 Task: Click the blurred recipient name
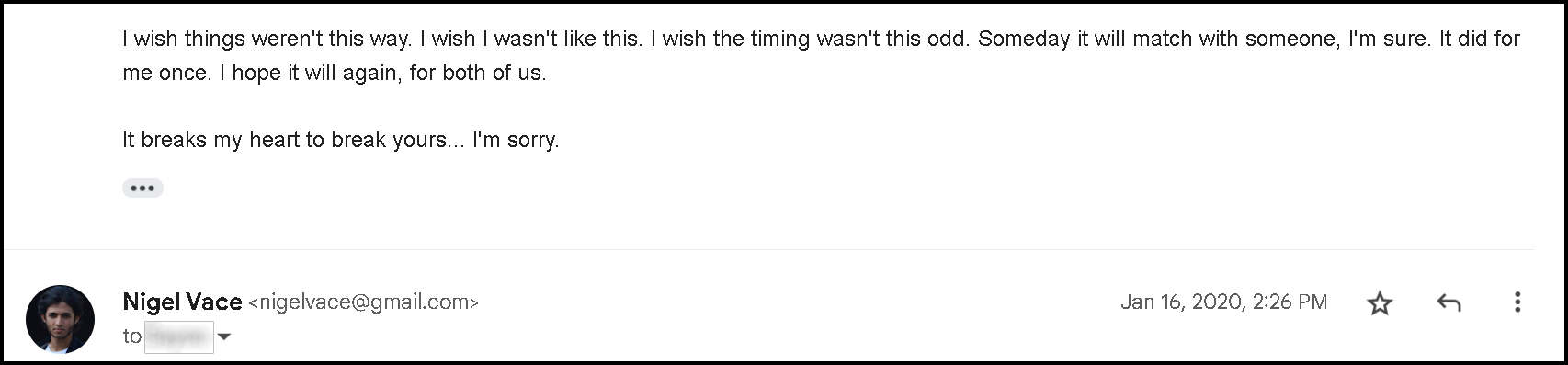tap(179, 337)
